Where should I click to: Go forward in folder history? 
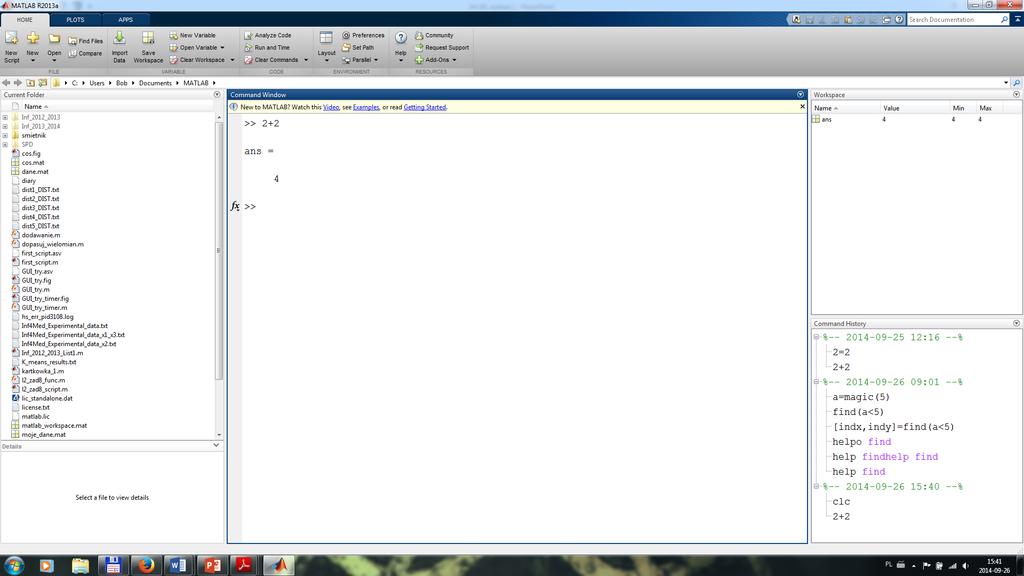coord(18,83)
